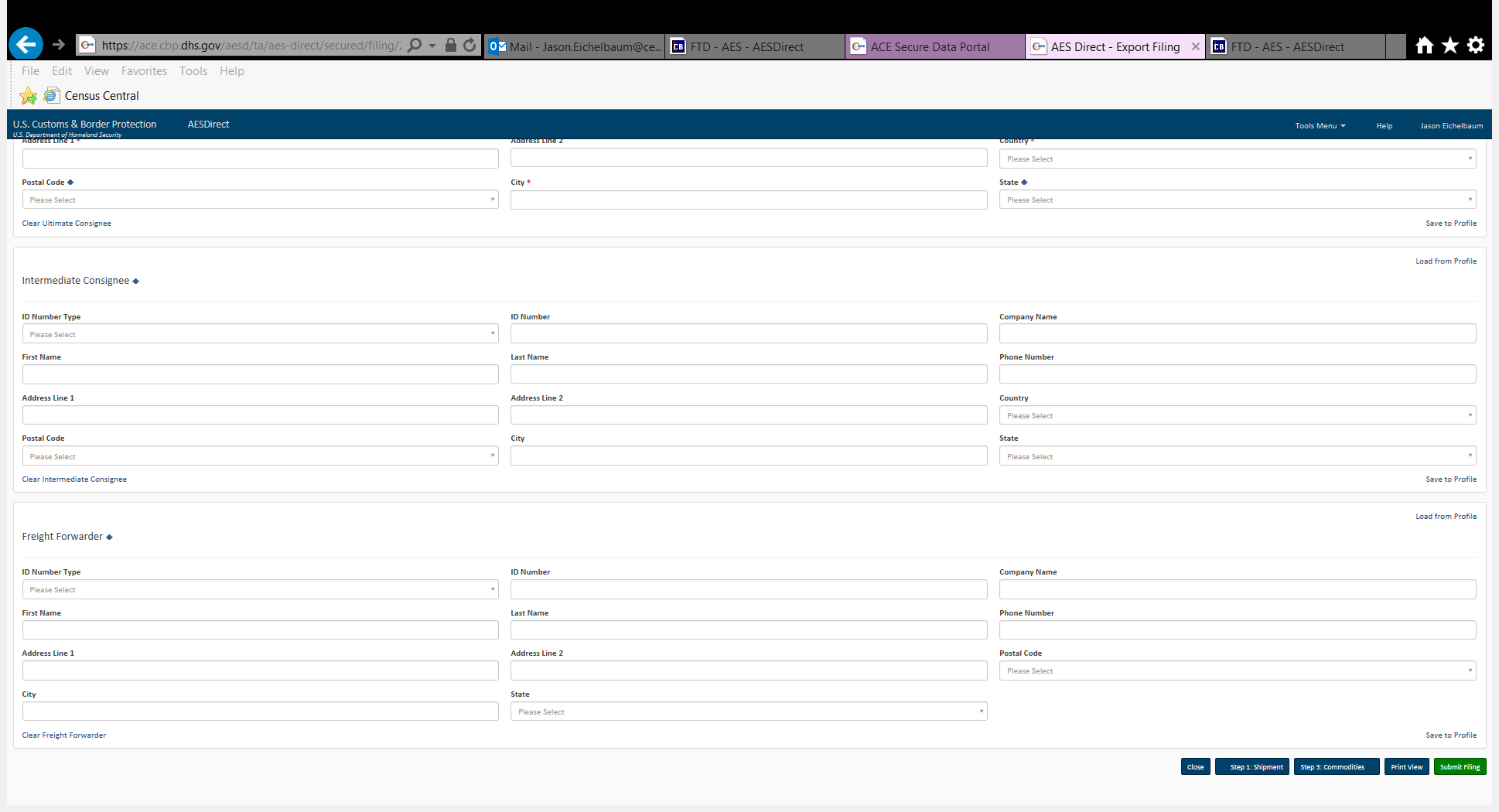Screen dimensions: 1499x812
Task: Open Intermediate Consignee Country dropdown
Action: [1237, 415]
